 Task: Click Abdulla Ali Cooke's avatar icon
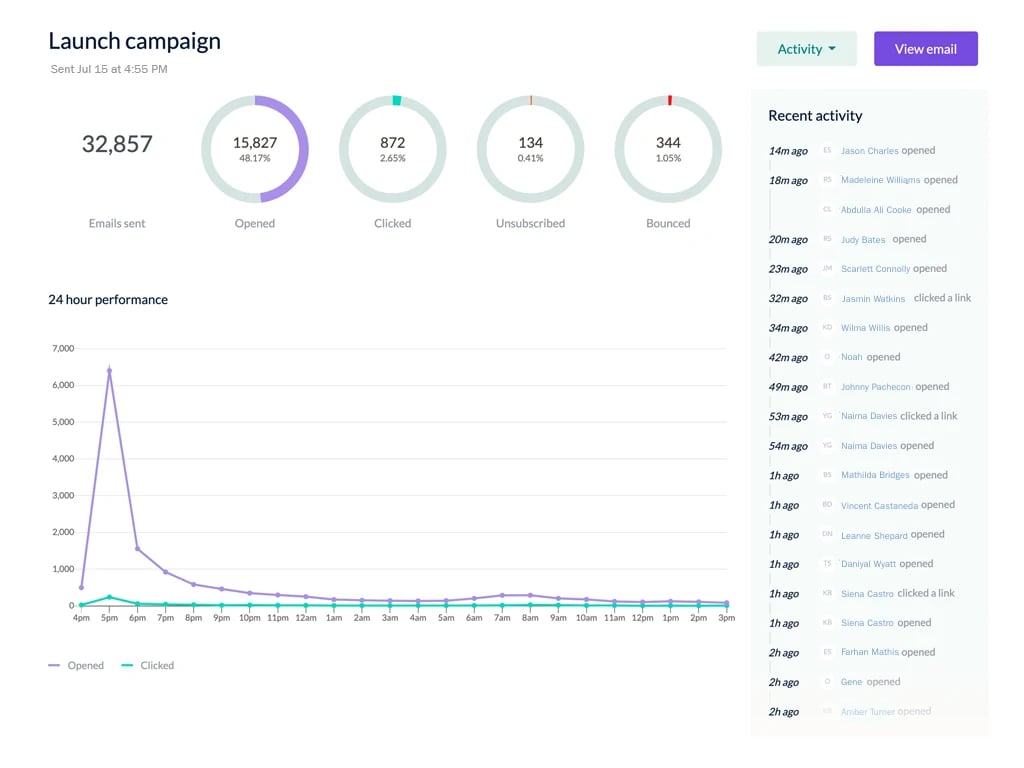click(x=827, y=210)
